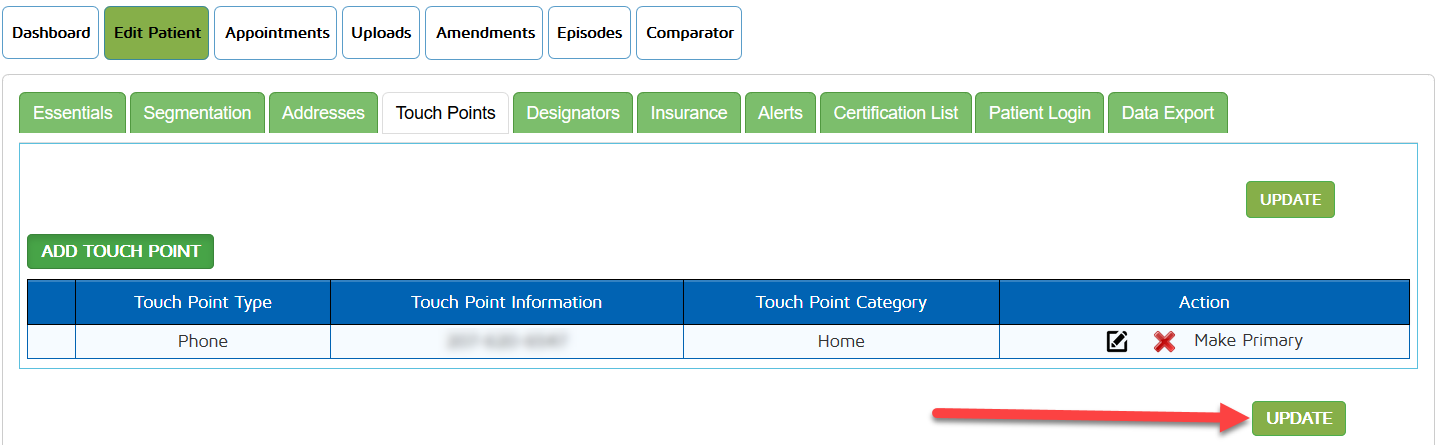The width and height of the screenshot is (1449, 445).
Task: Delete the Phone touch point via red X
Action: (1163, 342)
